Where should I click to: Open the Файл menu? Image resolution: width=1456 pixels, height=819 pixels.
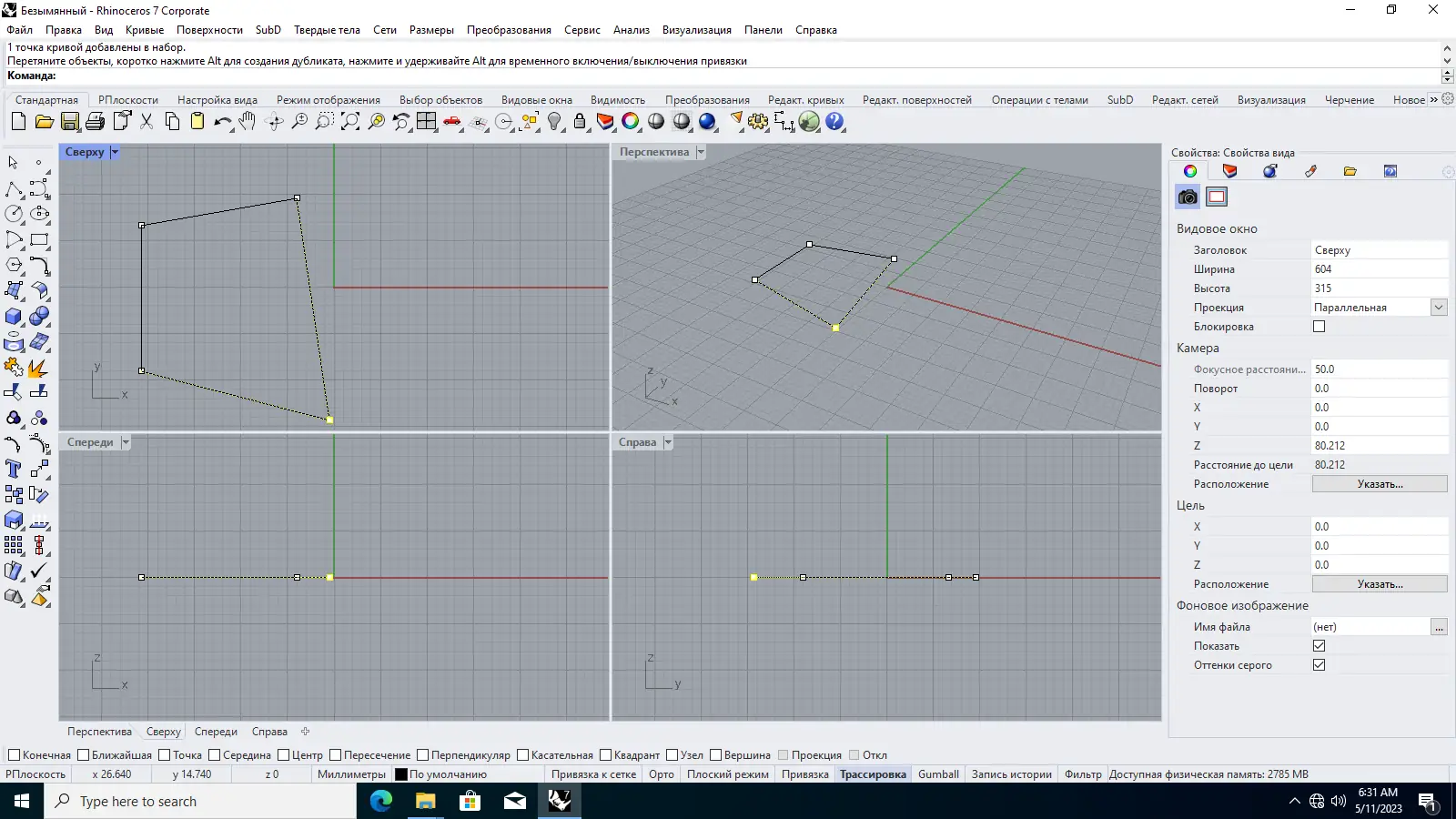coord(20,30)
